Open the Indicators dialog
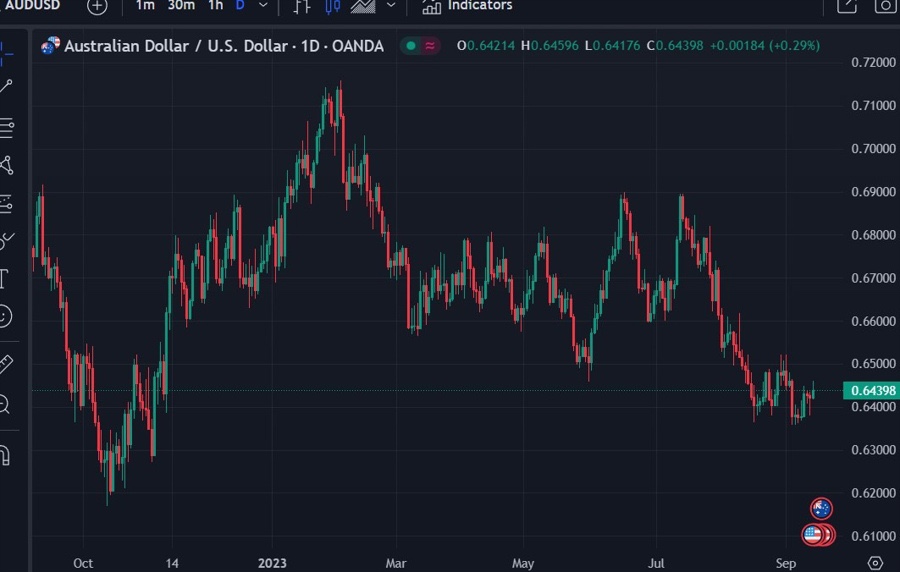 467,6
